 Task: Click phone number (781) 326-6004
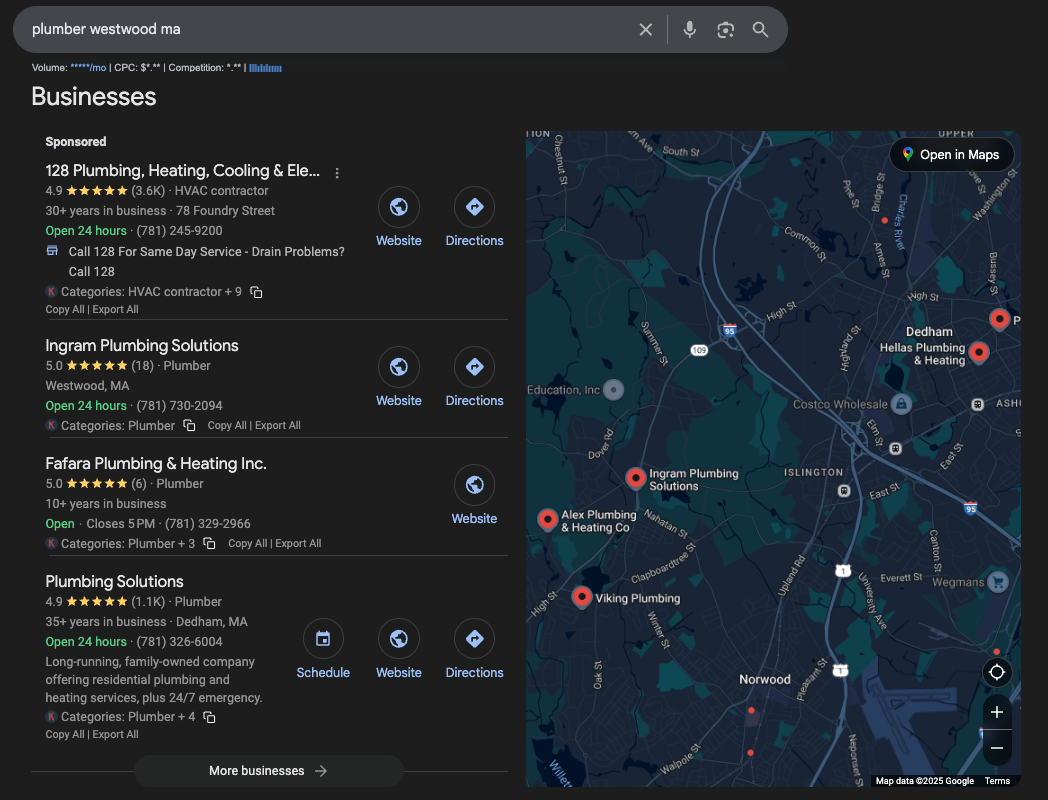click(x=180, y=642)
